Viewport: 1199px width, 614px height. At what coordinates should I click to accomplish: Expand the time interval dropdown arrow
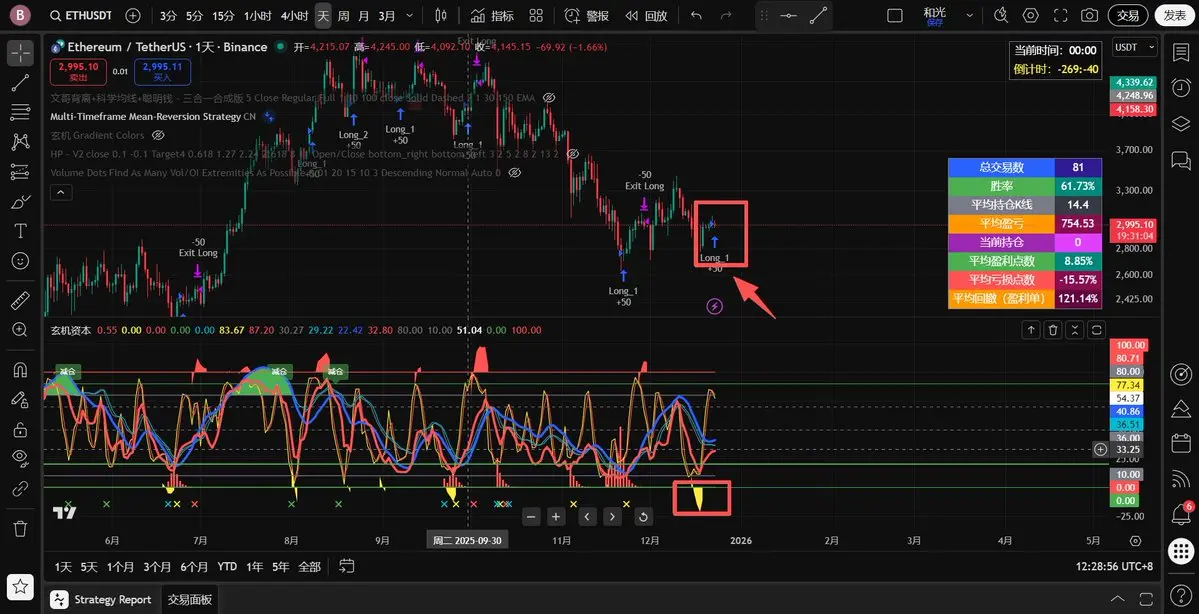click(411, 15)
